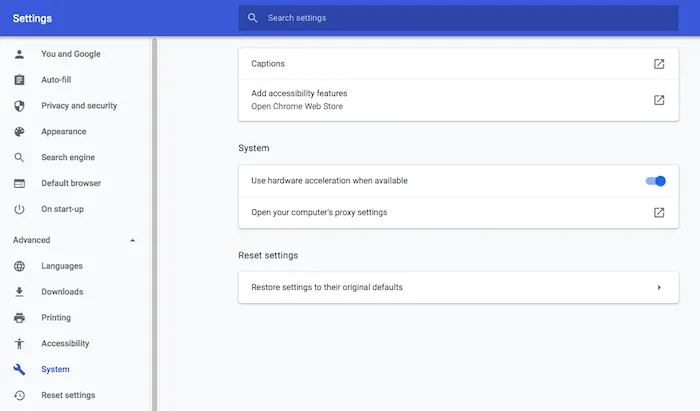The width and height of the screenshot is (700, 411).
Task: Click the person icon beside You and Google
Action: (19, 54)
